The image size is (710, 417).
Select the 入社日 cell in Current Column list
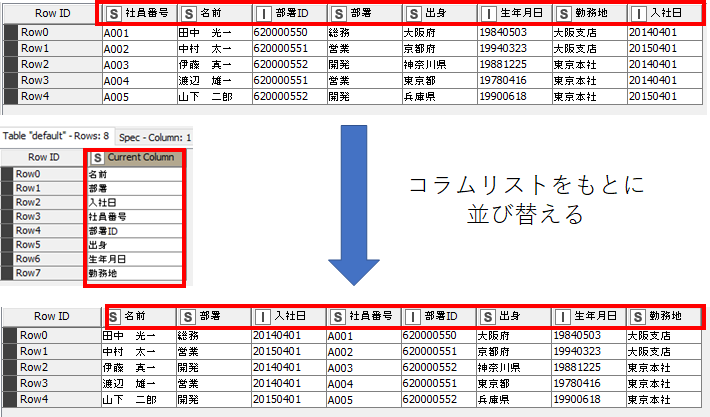coord(135,202)
